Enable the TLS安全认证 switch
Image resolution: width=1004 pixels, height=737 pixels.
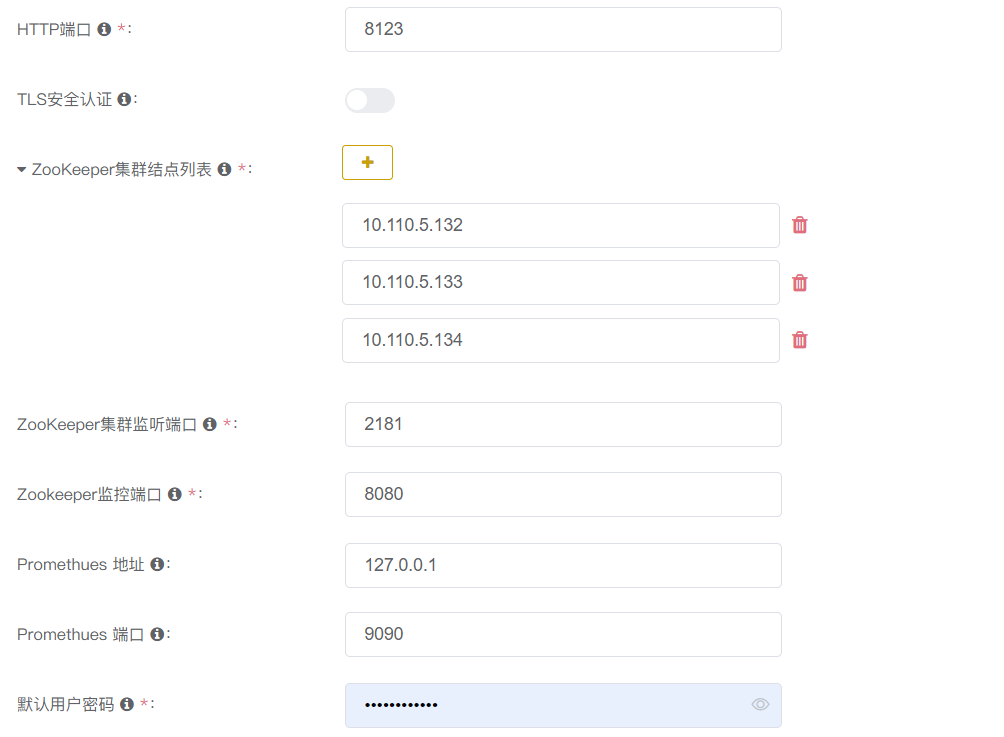(x=369, y=100)
